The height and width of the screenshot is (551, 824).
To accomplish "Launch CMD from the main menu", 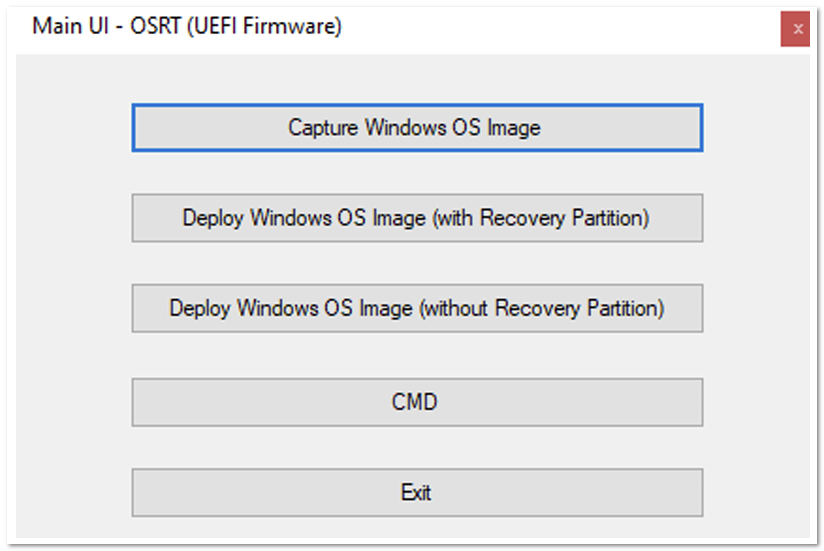I will pyautogui.click(x=417, y=402).
